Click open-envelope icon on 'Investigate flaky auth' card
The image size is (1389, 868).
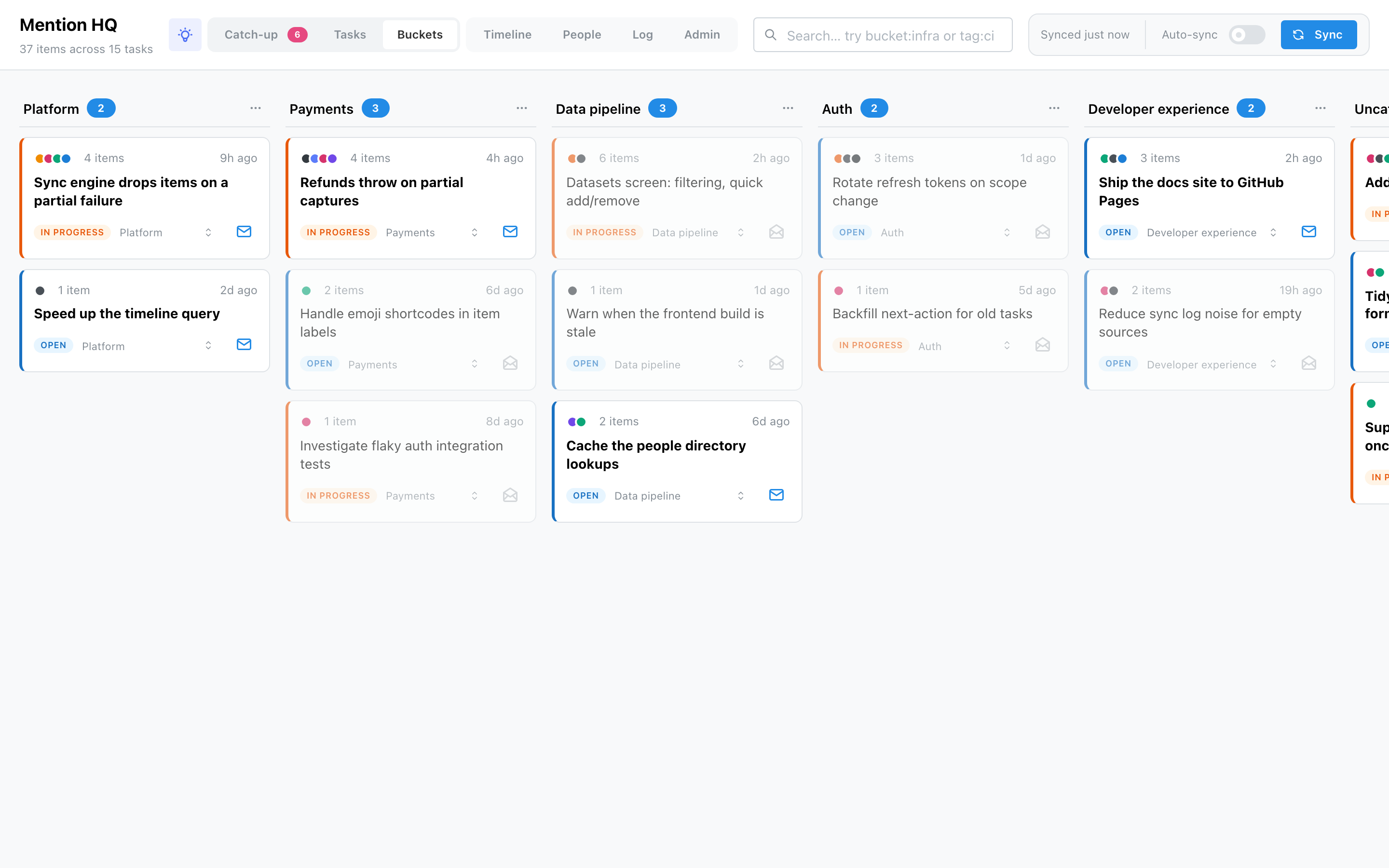tap(510, 495)
